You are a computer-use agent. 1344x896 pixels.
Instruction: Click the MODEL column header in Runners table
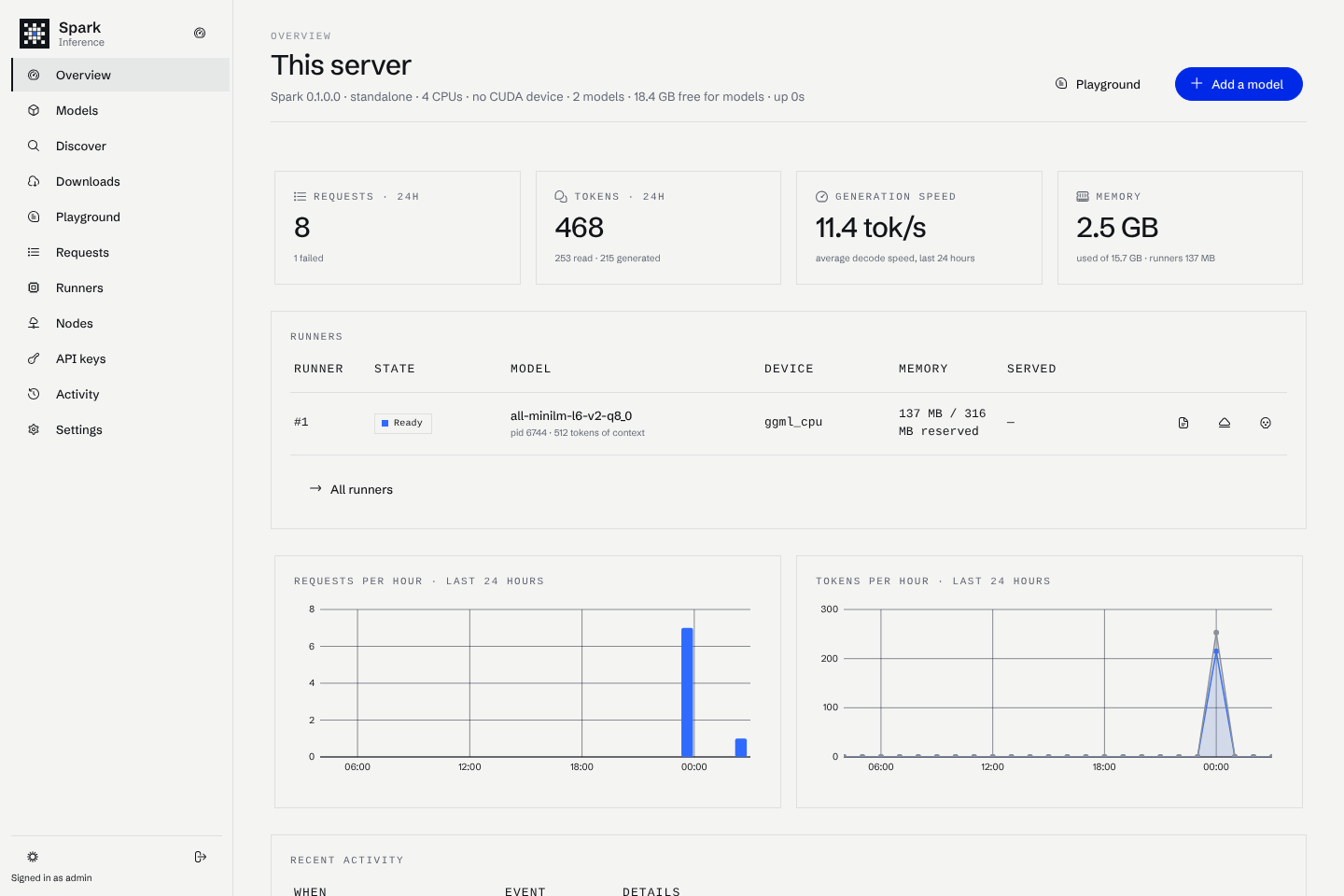click(531, 370)
